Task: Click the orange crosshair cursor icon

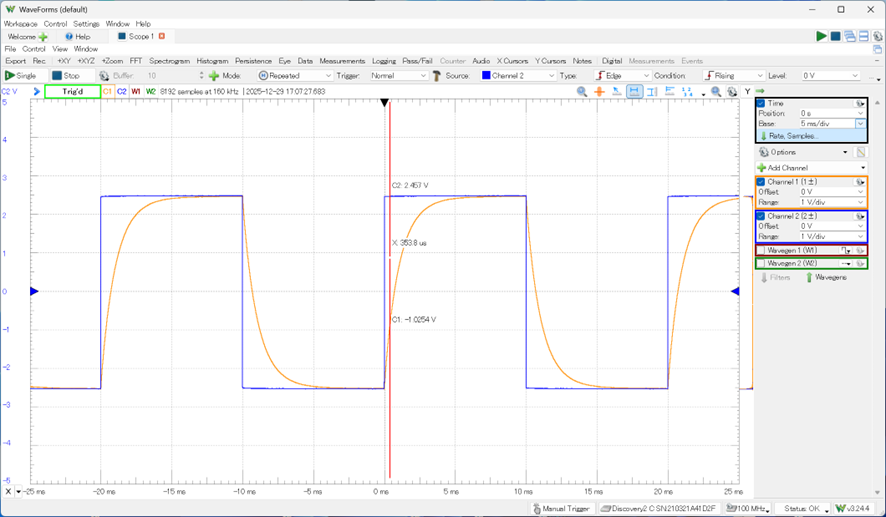Action: click(x=599, y=91)
